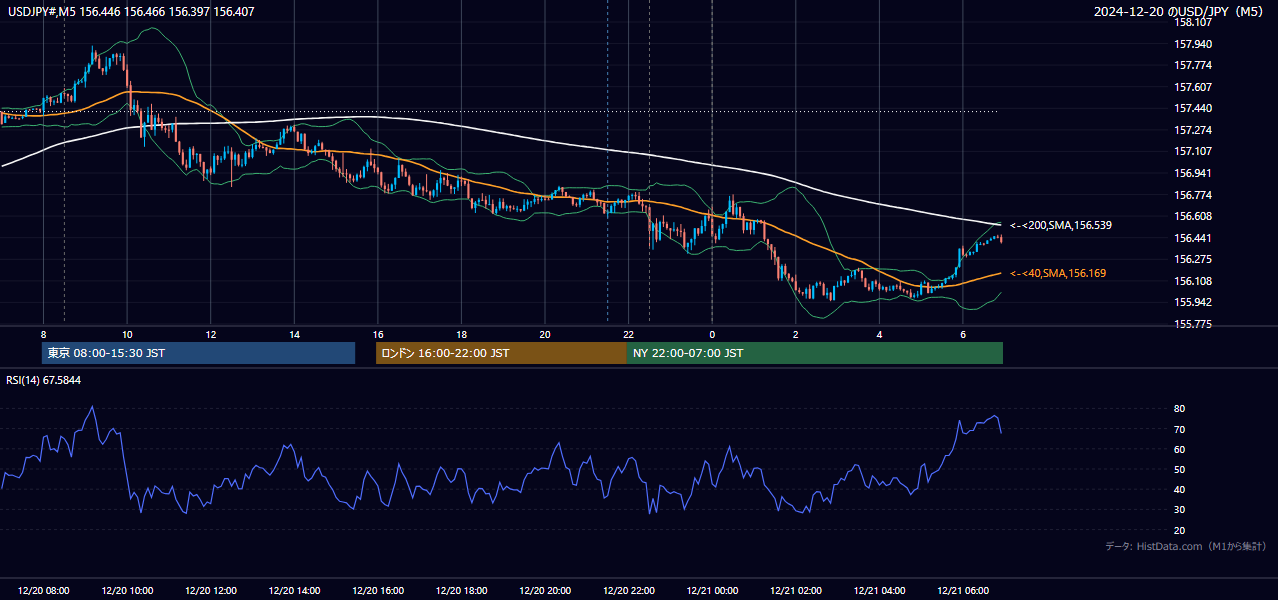
Task: Click the 40 SMA label reading 156.169
Action: click(1058, 273)
